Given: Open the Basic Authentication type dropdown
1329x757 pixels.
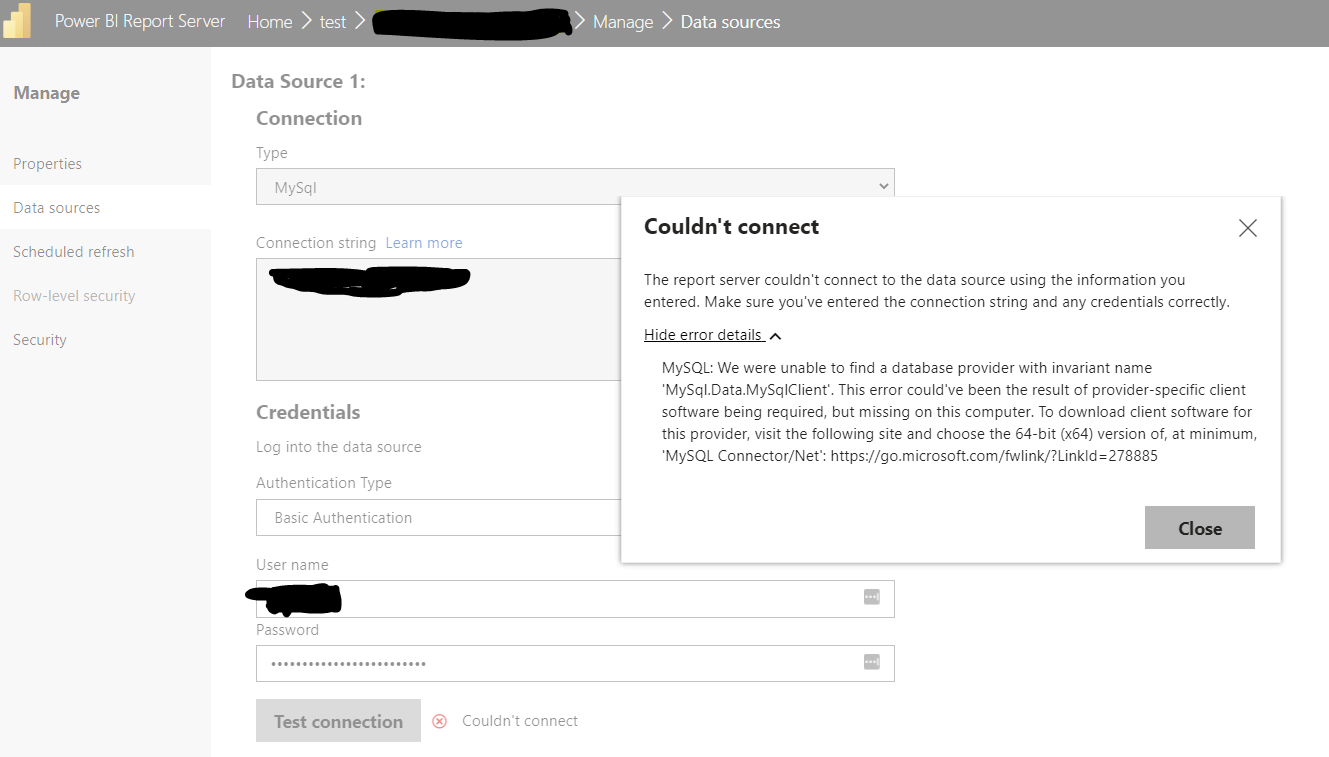Looking at the screenshot, I should [438, 518].
